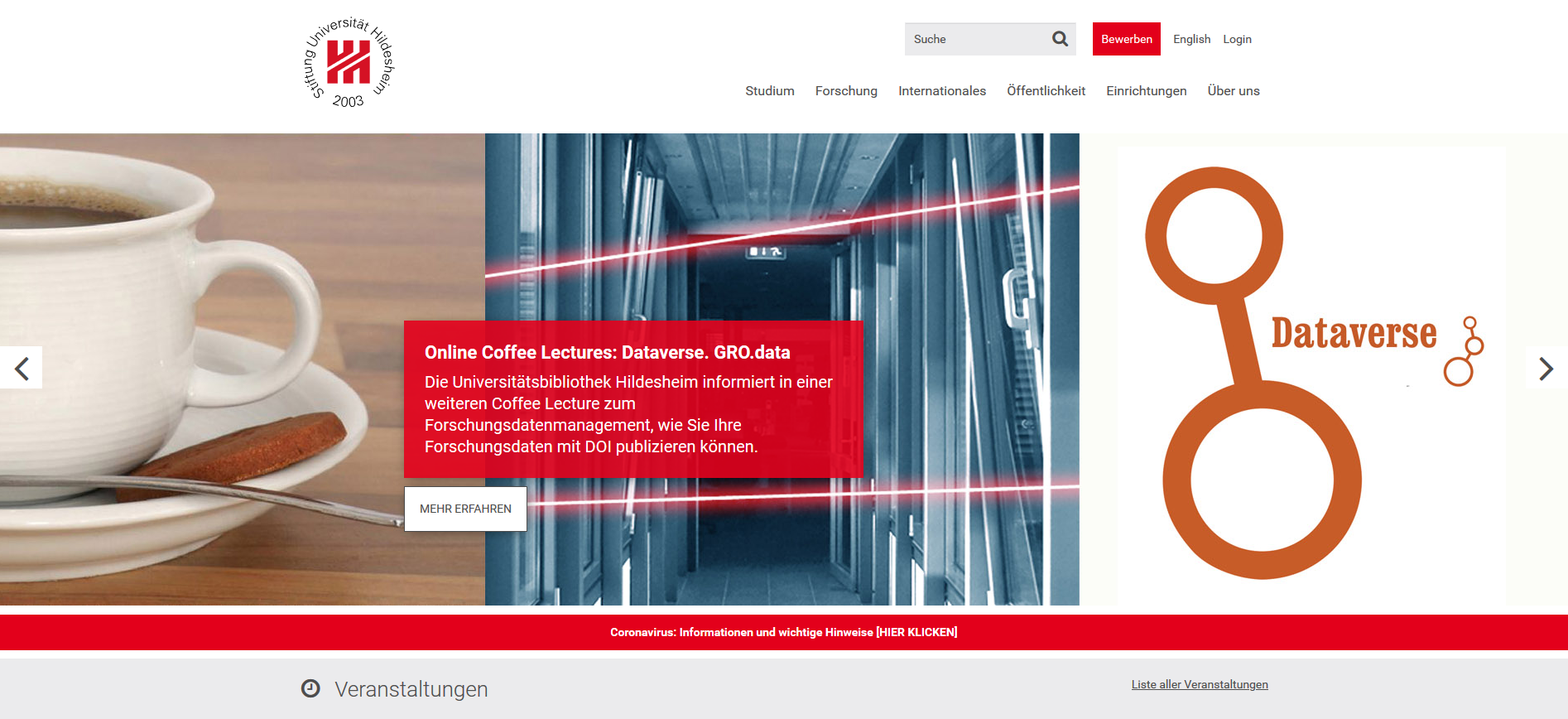Open the Coronavirus information banner
Viewport: 1568px width, 719px height.
784,632
